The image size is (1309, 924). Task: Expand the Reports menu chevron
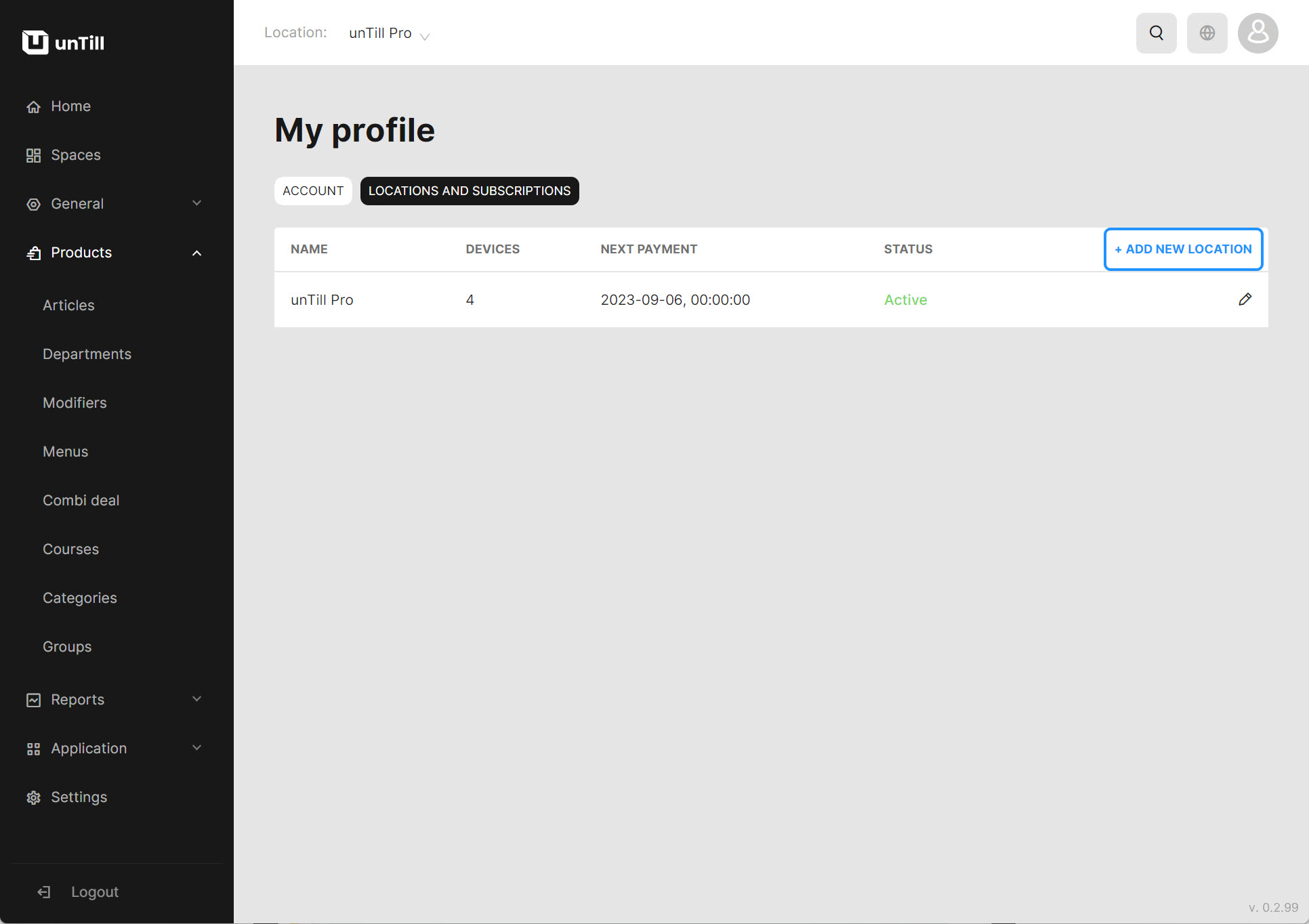[x=196, y=699]
